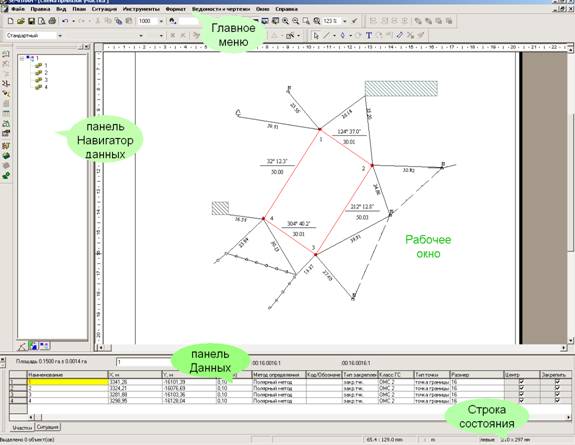
Task: Open the scale 1000 dropdown arrow
Action: tap(161, 21)
